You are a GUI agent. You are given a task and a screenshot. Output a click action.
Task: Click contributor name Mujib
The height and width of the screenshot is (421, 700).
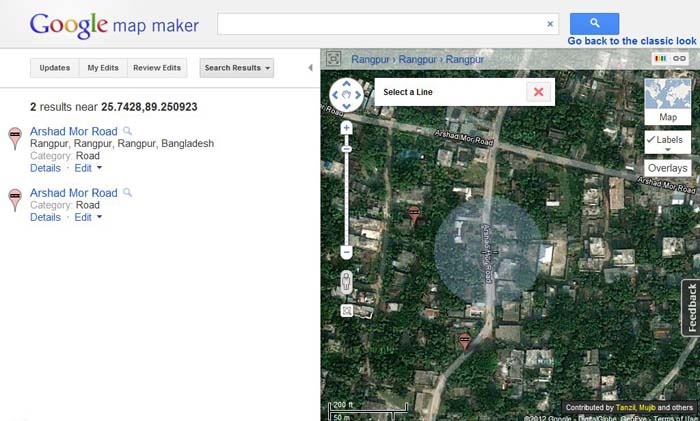(647, 408)
